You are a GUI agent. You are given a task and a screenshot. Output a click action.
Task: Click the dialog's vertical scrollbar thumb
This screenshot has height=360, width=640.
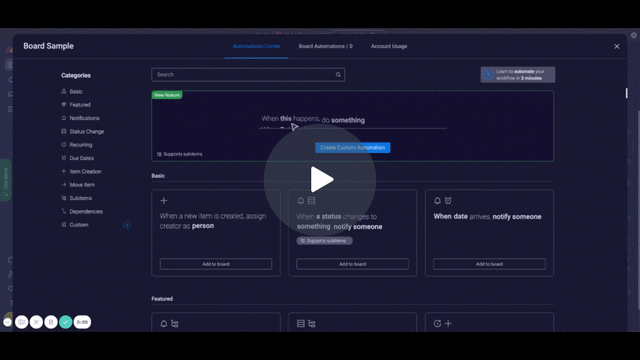click(x=627, y=93)
